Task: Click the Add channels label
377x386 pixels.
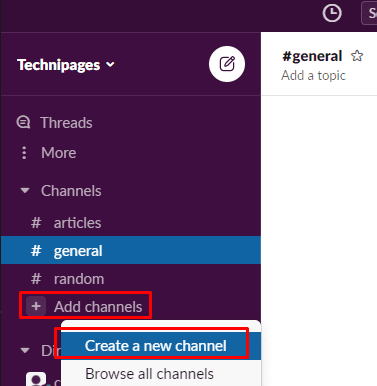Action: click(98, 307)
